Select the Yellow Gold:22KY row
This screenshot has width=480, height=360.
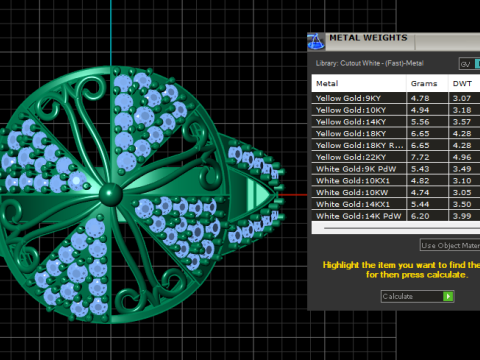pos(396,157)
